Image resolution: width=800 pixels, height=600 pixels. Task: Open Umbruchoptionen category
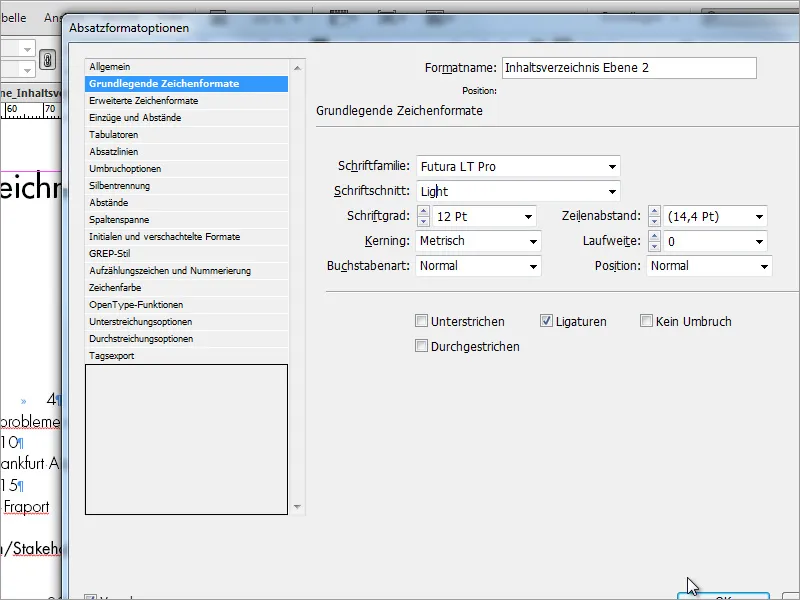click(186, 169)
